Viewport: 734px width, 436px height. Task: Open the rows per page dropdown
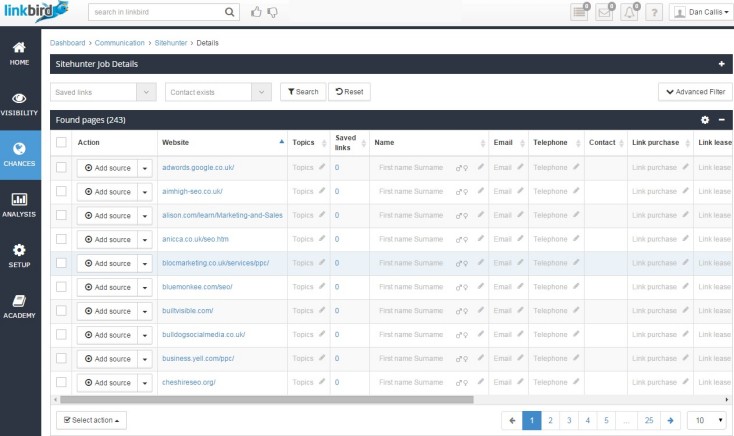(x=707, y=420)
